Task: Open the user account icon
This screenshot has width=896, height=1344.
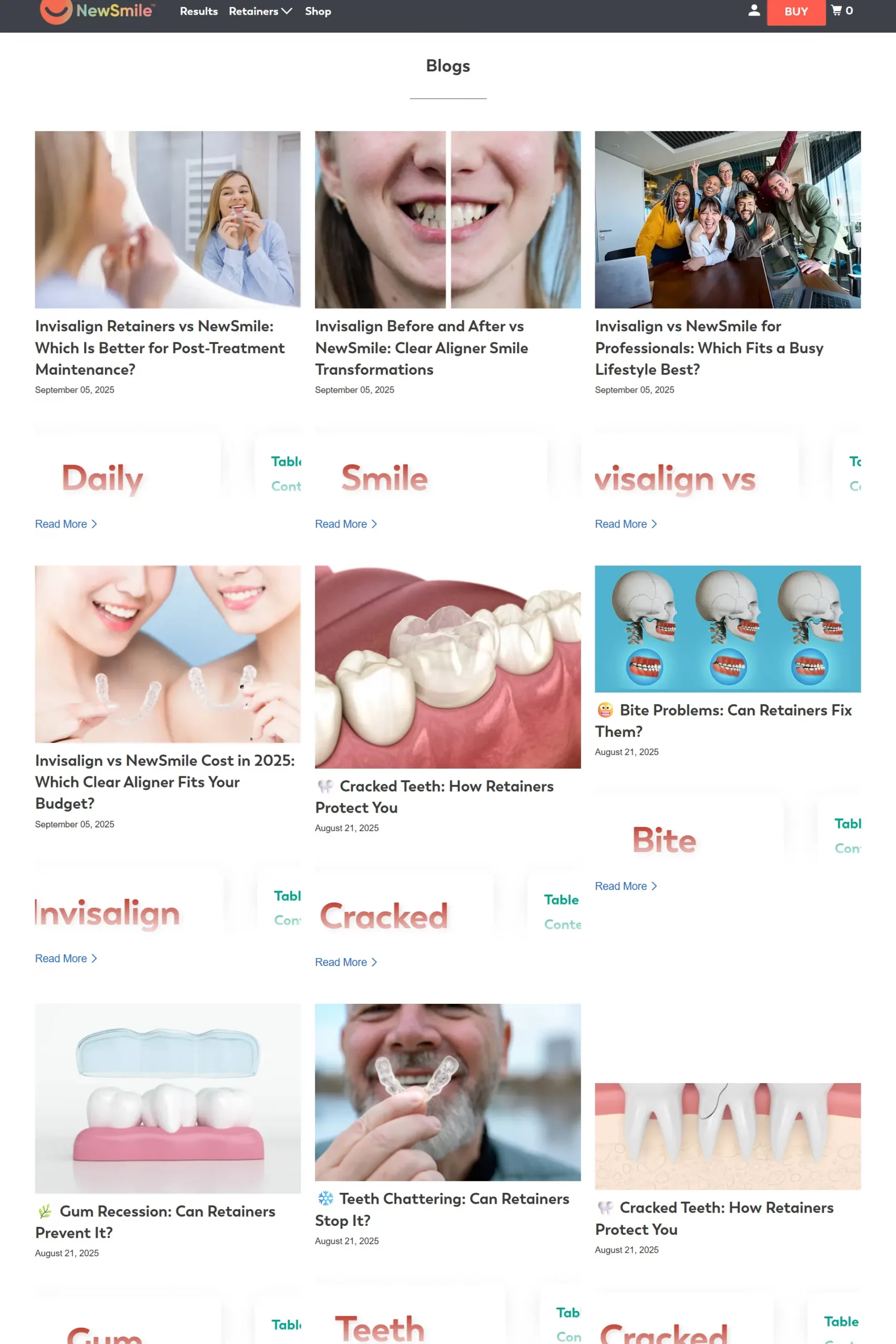Action: point(754,11)
